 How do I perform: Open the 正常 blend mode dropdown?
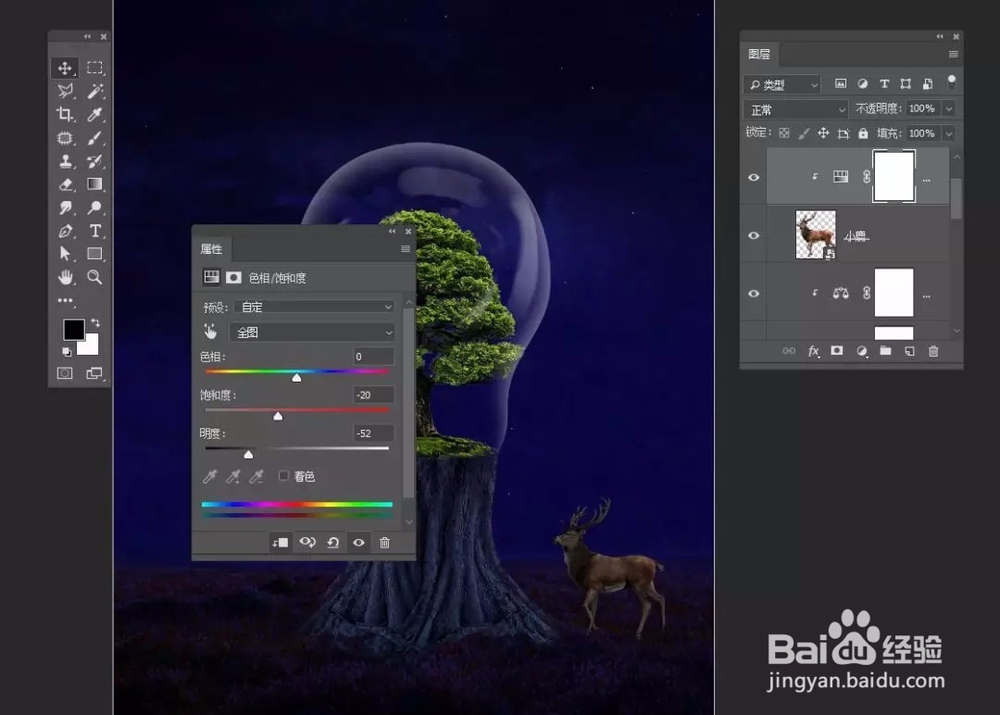point(796,110)
